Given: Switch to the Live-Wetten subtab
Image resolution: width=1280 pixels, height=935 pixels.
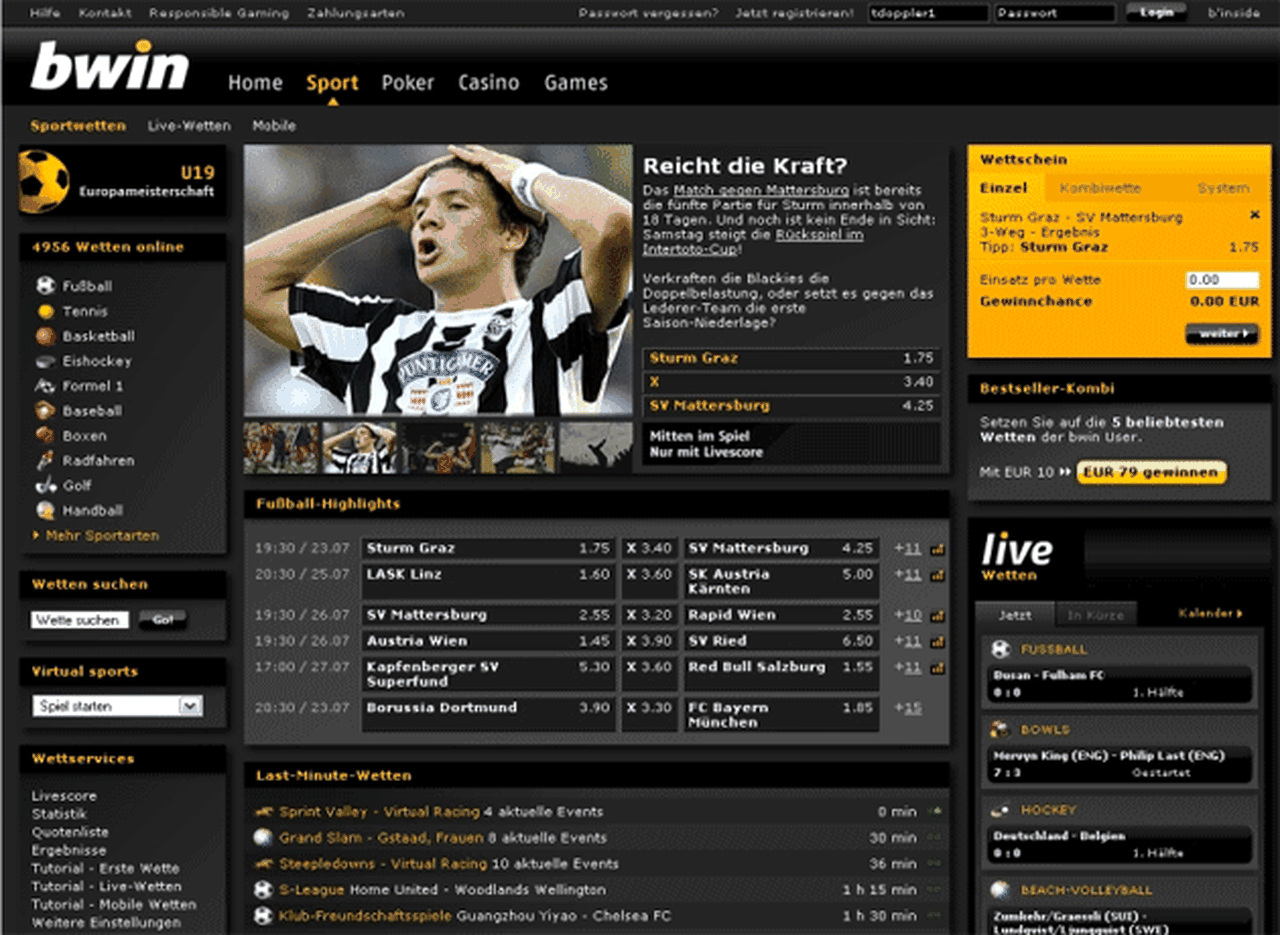Looking at the screenshot, I should (189, 126).
